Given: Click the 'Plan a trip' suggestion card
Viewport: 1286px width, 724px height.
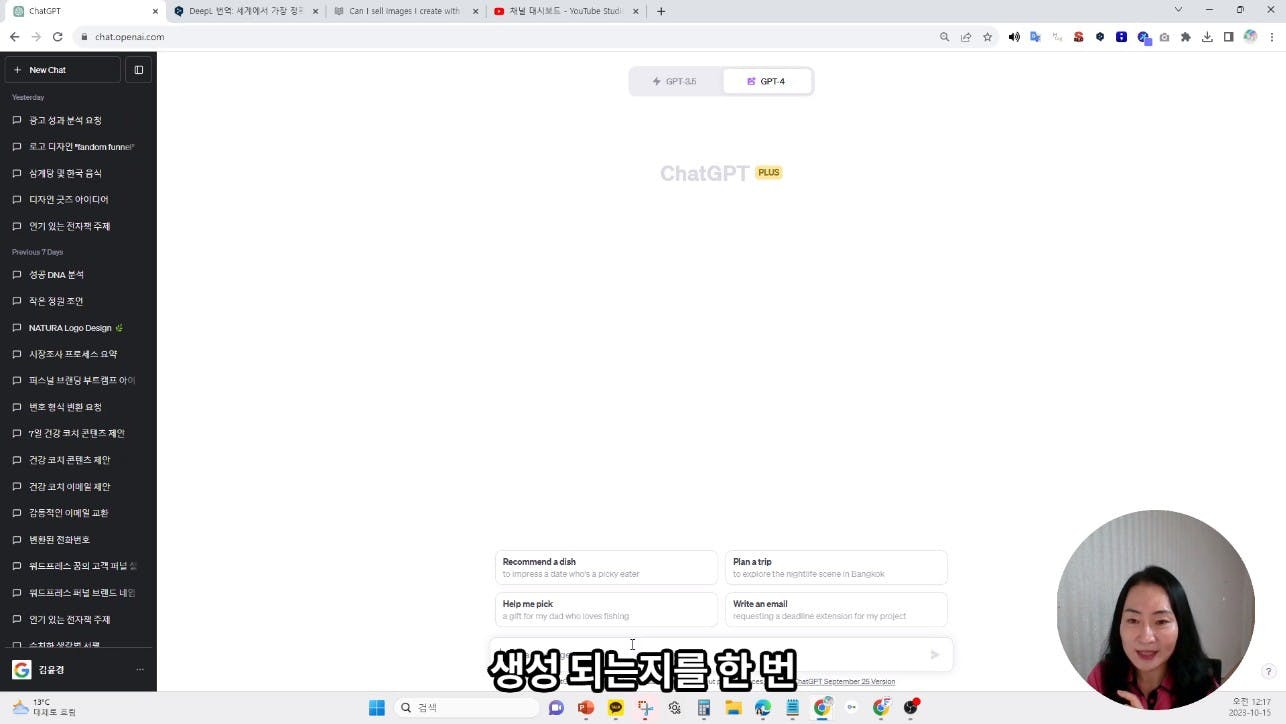Looking at the screenshot, I should pos(836,568).
